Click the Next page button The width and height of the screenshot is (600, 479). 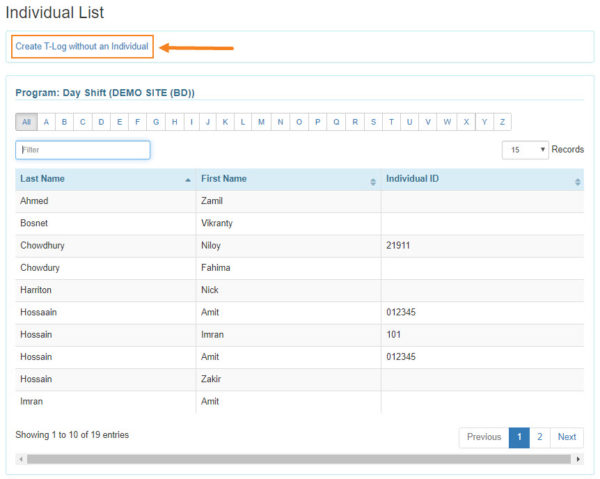[567, 437]
